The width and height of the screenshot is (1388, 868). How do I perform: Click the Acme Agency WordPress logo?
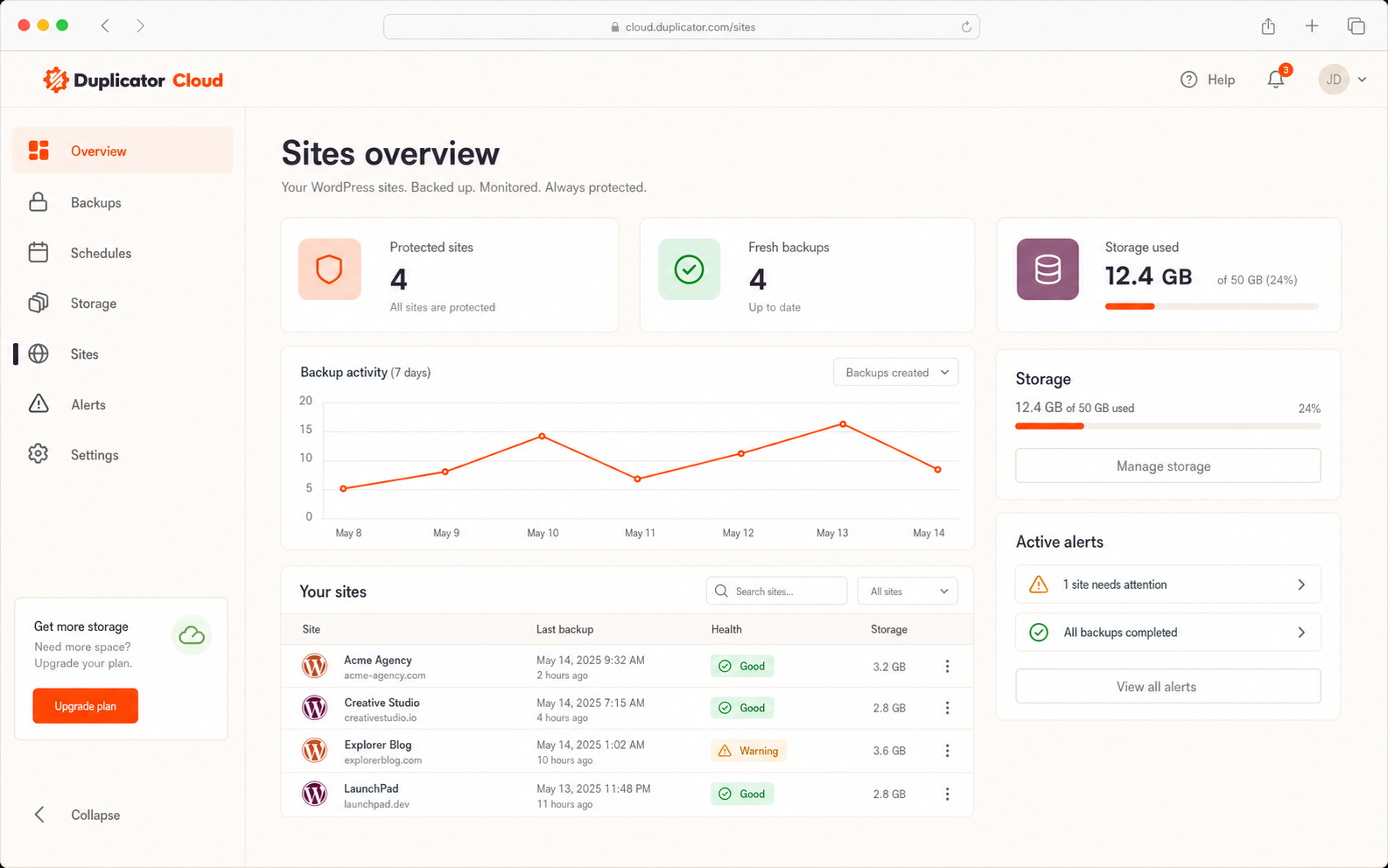315,666
